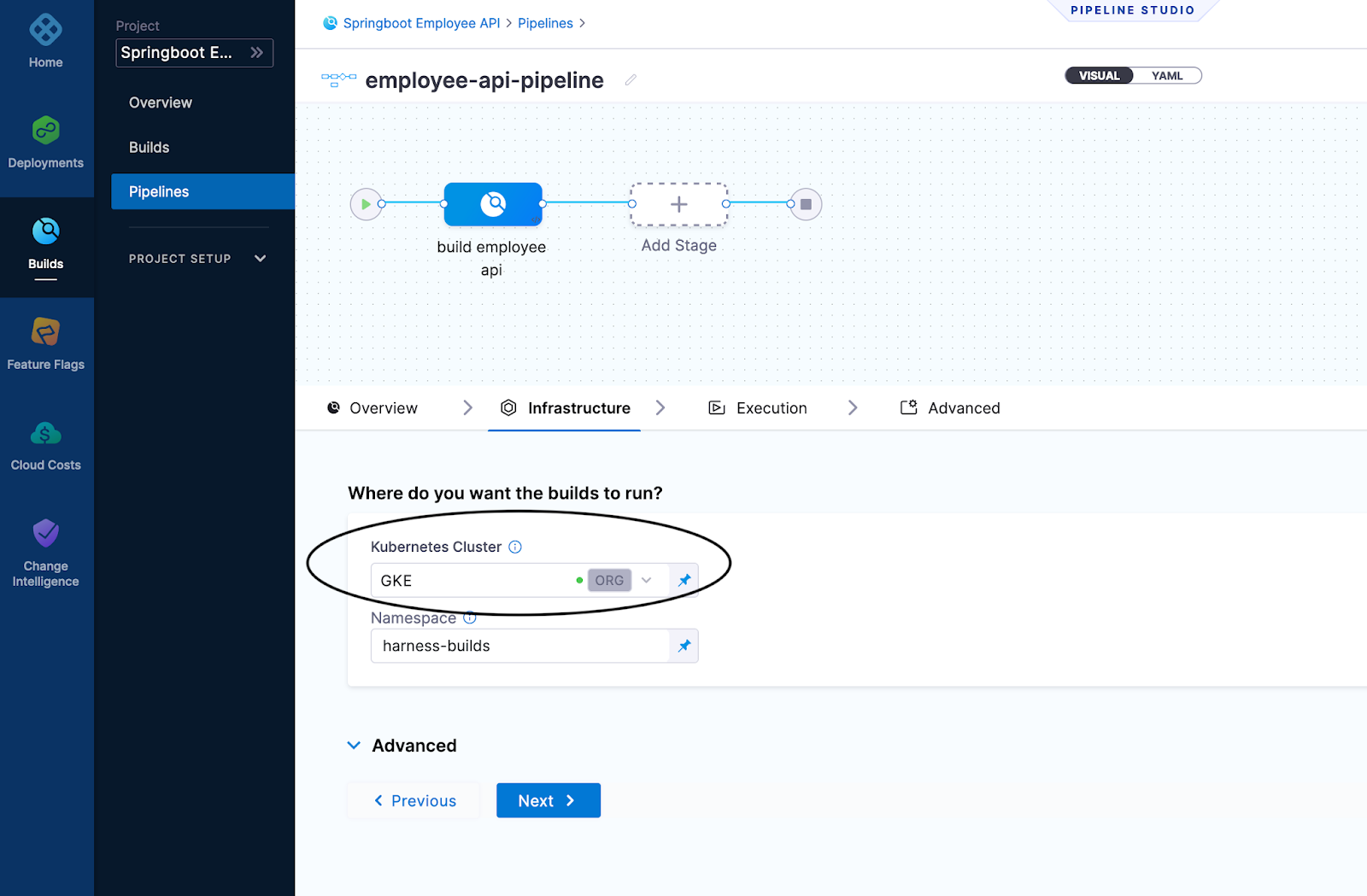Select the build employee api stage node
1367x896 pixels.
tap(493, 204)
